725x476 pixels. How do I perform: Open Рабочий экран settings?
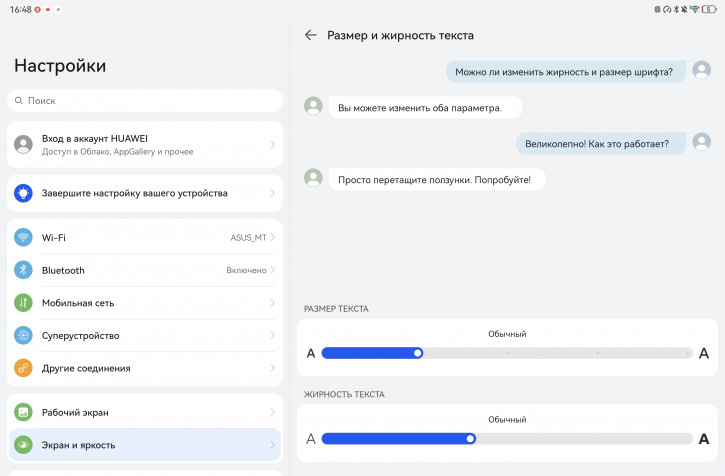click(145, 412)
